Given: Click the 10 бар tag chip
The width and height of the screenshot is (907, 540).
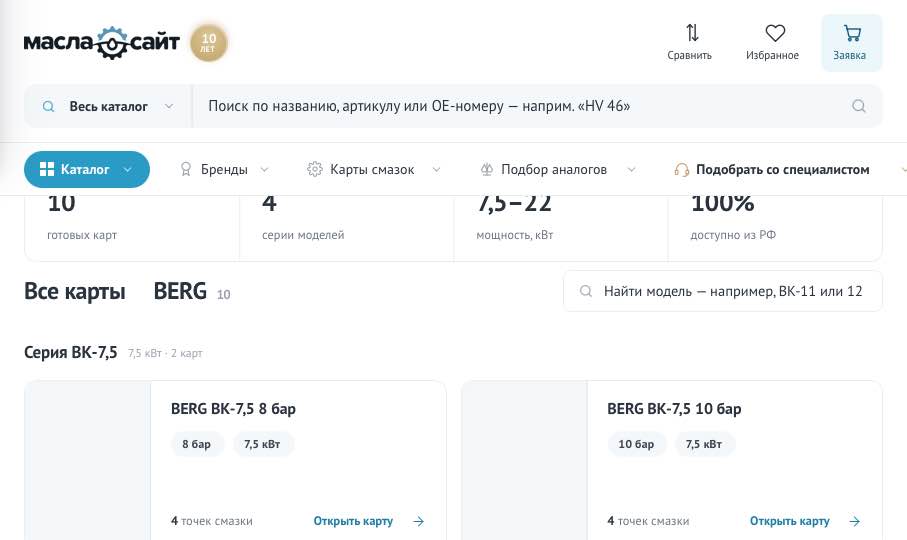Looking at the screenshot, I should [636, 444].
